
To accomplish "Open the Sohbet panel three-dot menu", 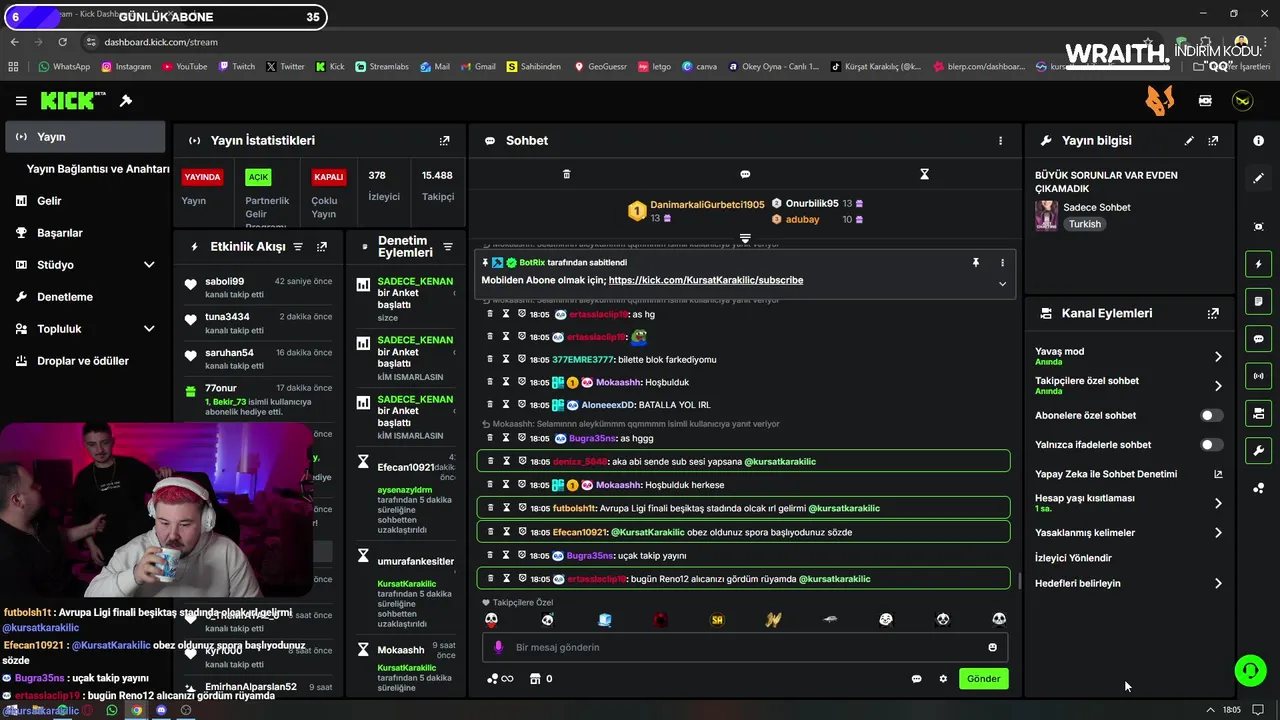I will click(1000, 141).
